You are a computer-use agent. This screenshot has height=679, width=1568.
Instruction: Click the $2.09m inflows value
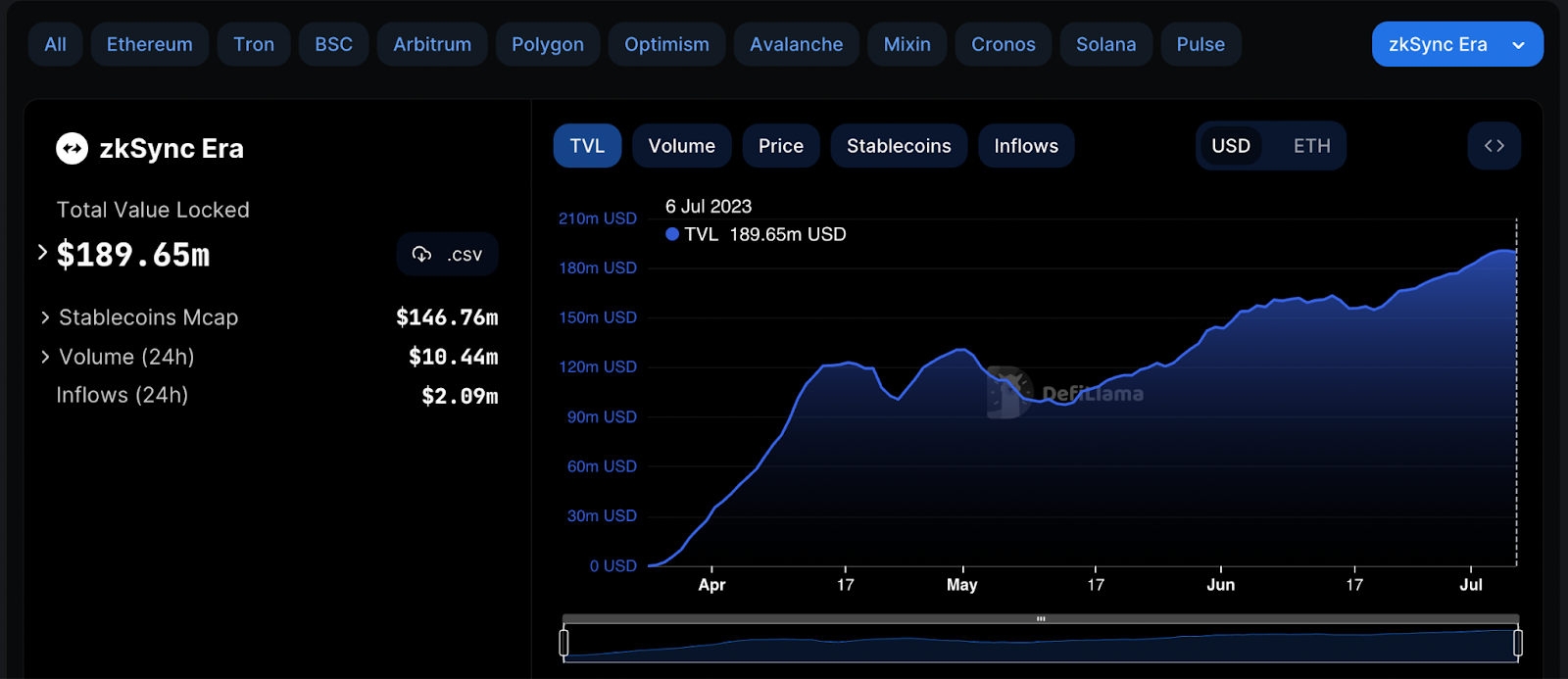460,396
